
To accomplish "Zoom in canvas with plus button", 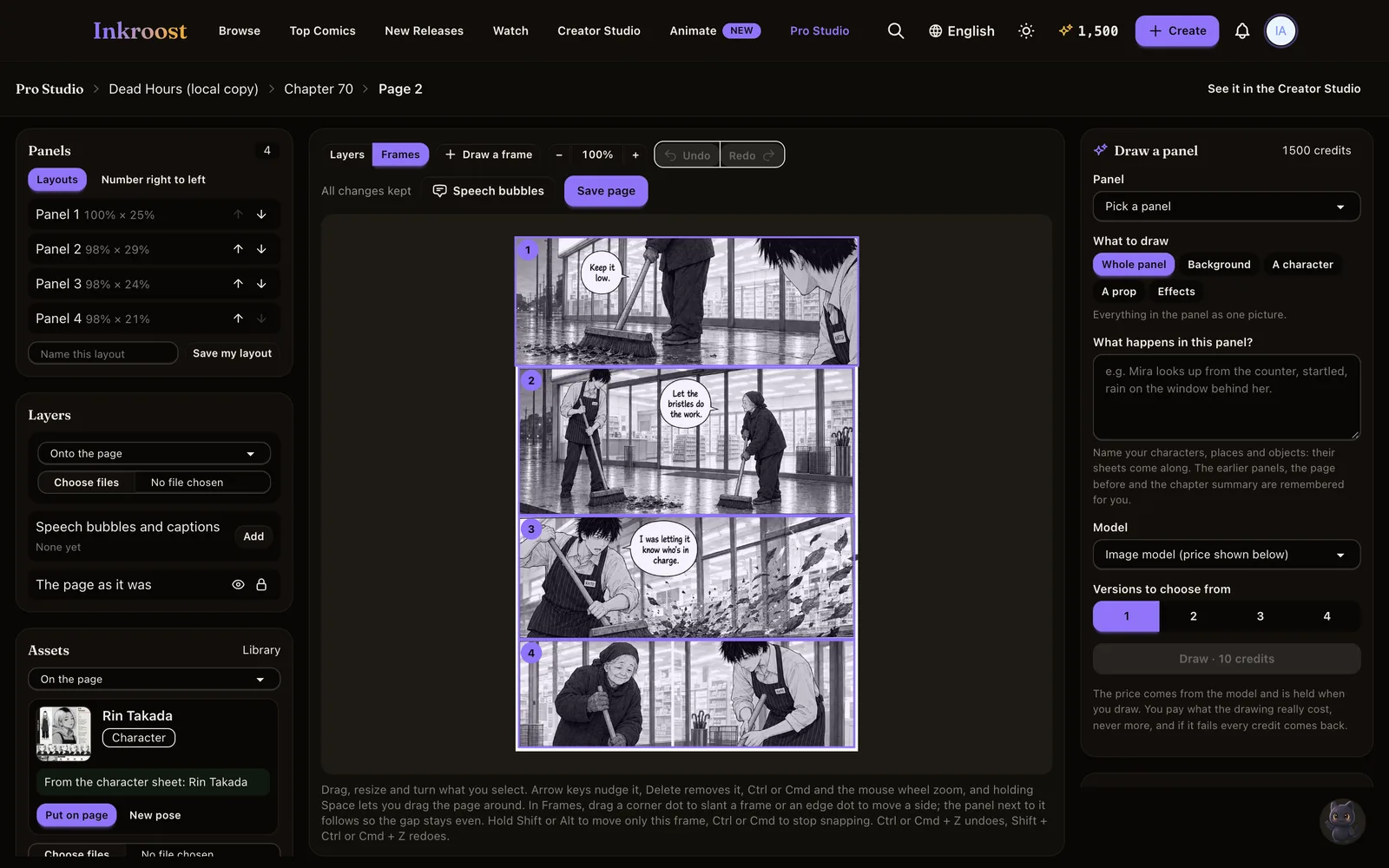I will (635, 155).
